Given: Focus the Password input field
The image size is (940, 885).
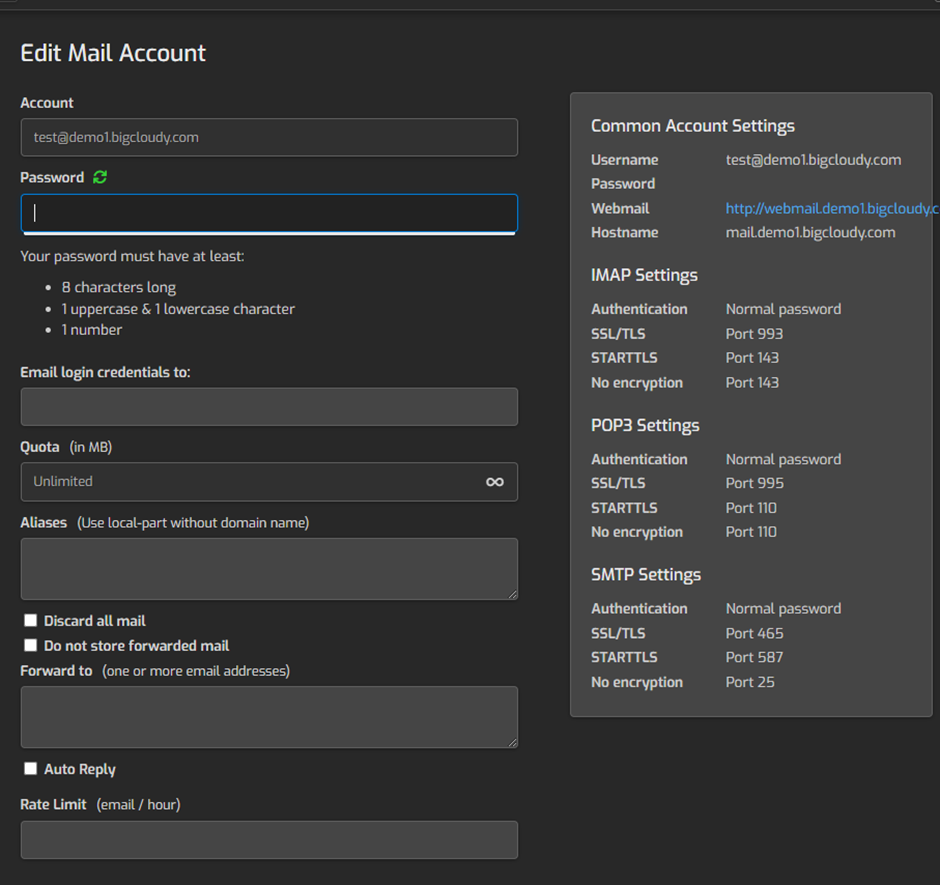Looking at the screenshot, I should [x=268, y=213].
